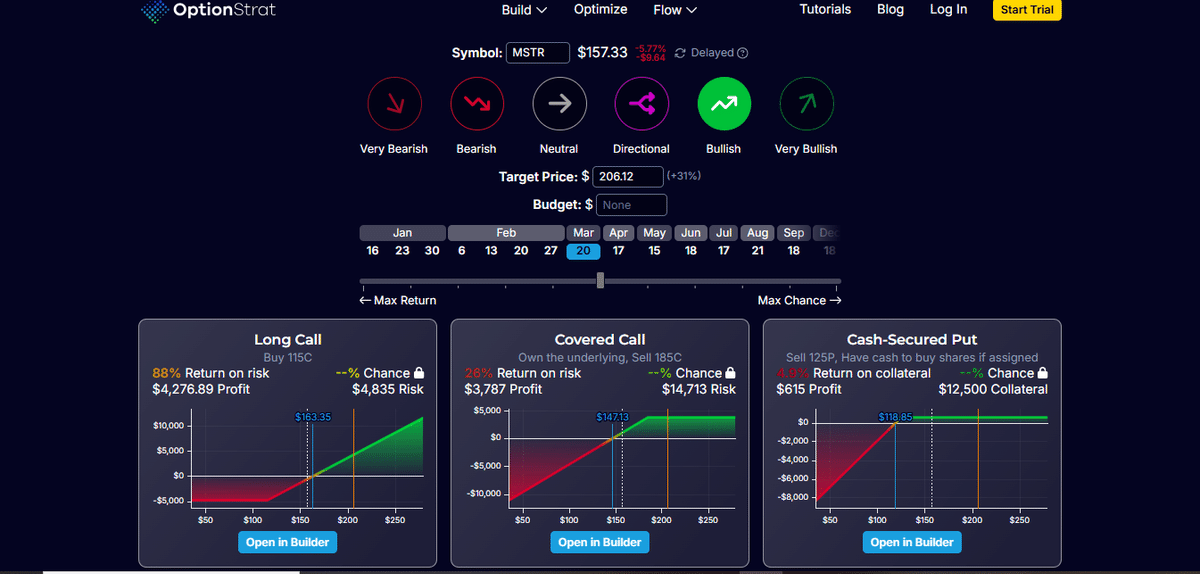Click the Cash-Secured Put card title
This screenshot has height=574, width=1200.
click(x=912, y=340)
